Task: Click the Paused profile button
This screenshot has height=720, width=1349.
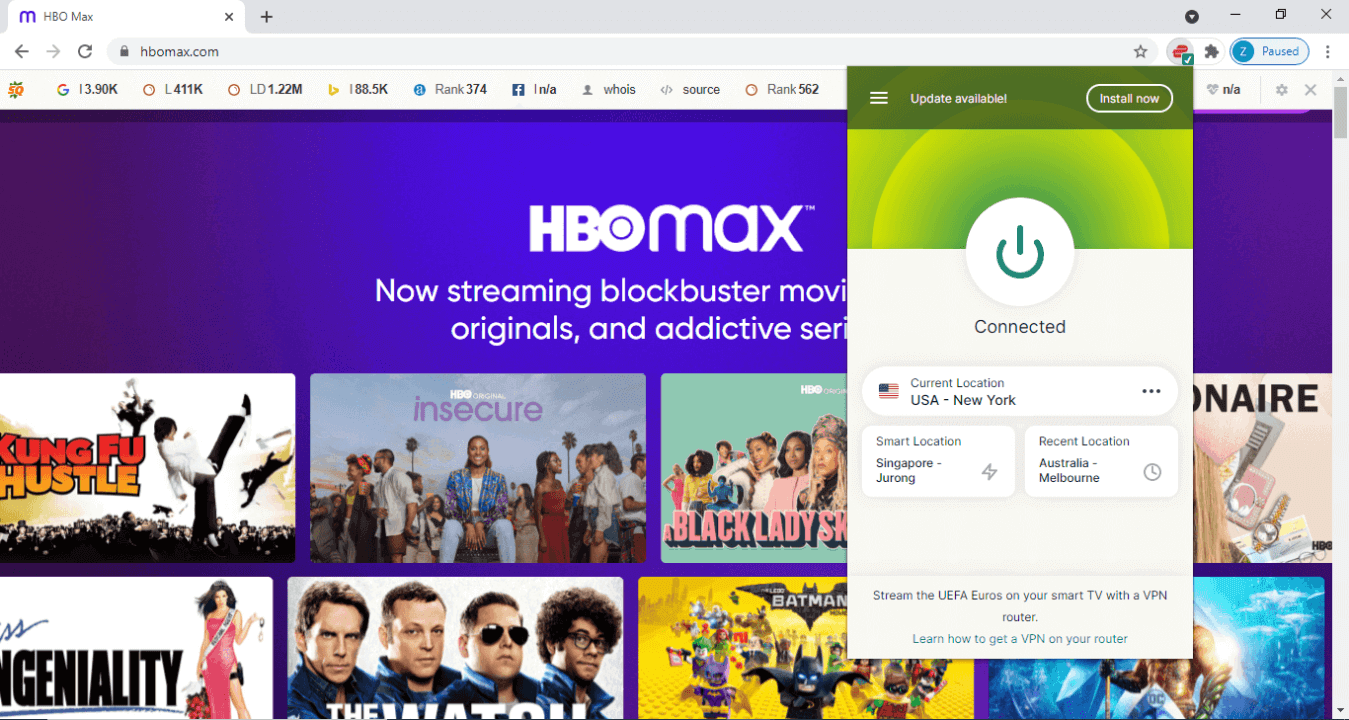Action: (x=1269, y=51)
